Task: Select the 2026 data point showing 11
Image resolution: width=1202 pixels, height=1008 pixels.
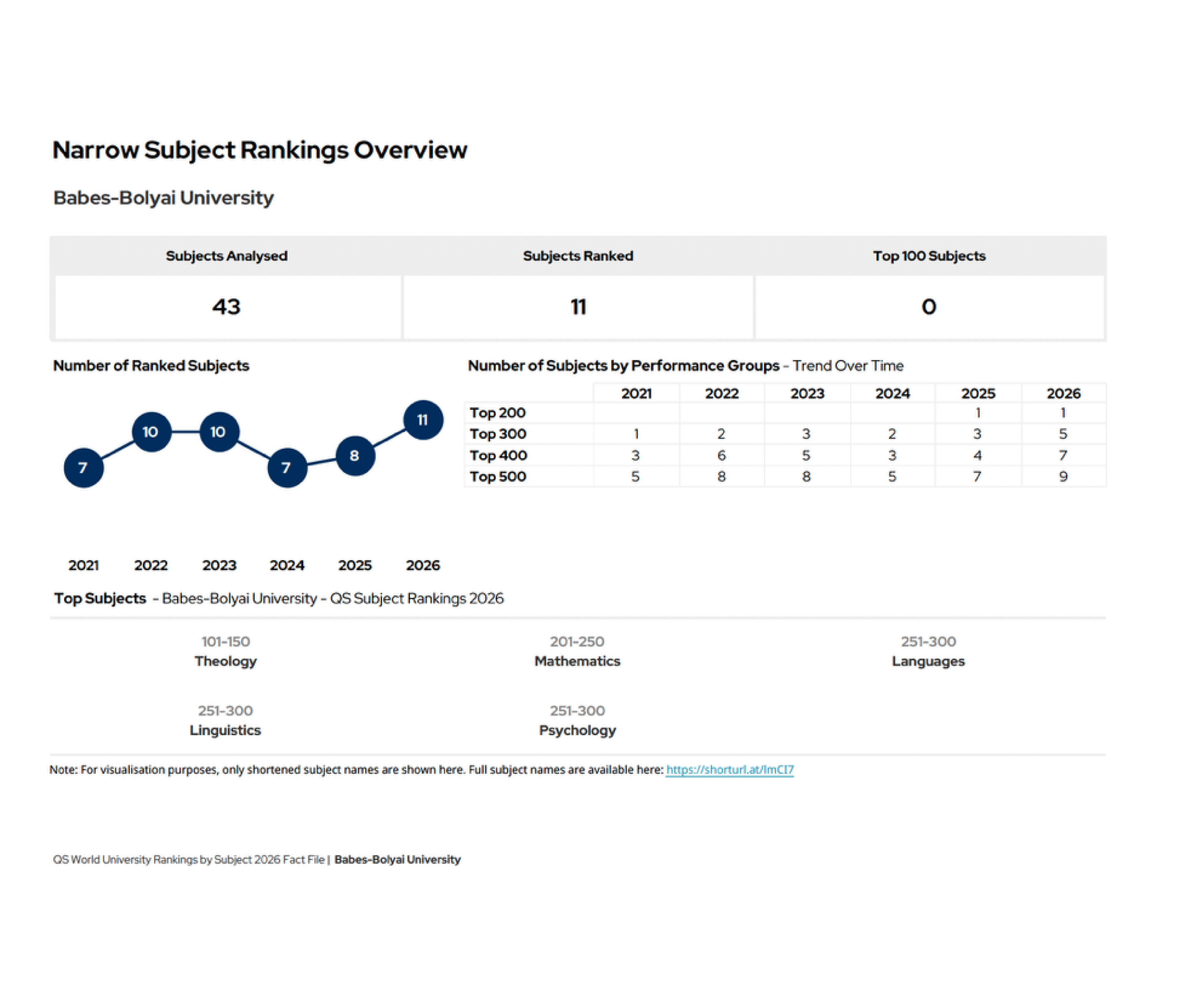Action: coord(423,420)
